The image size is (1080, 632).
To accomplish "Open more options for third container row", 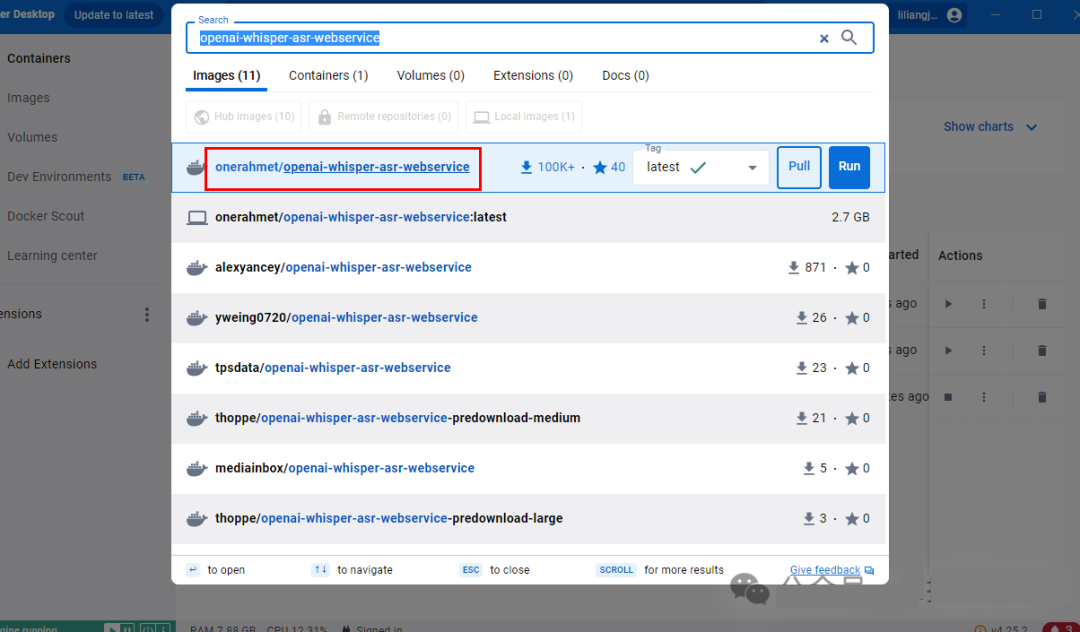I will (x=984, y=397).
